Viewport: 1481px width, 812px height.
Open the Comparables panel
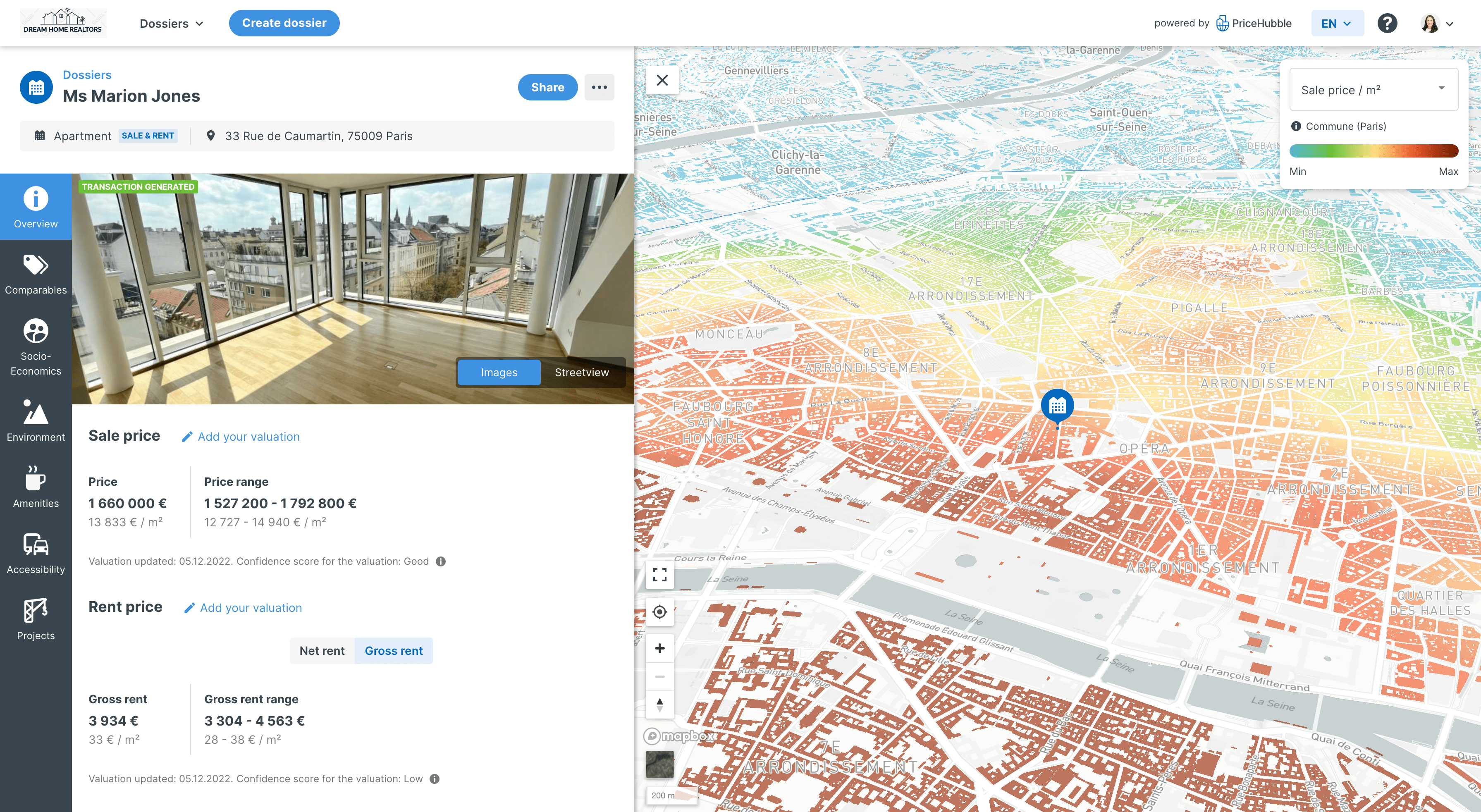[35, 275]
